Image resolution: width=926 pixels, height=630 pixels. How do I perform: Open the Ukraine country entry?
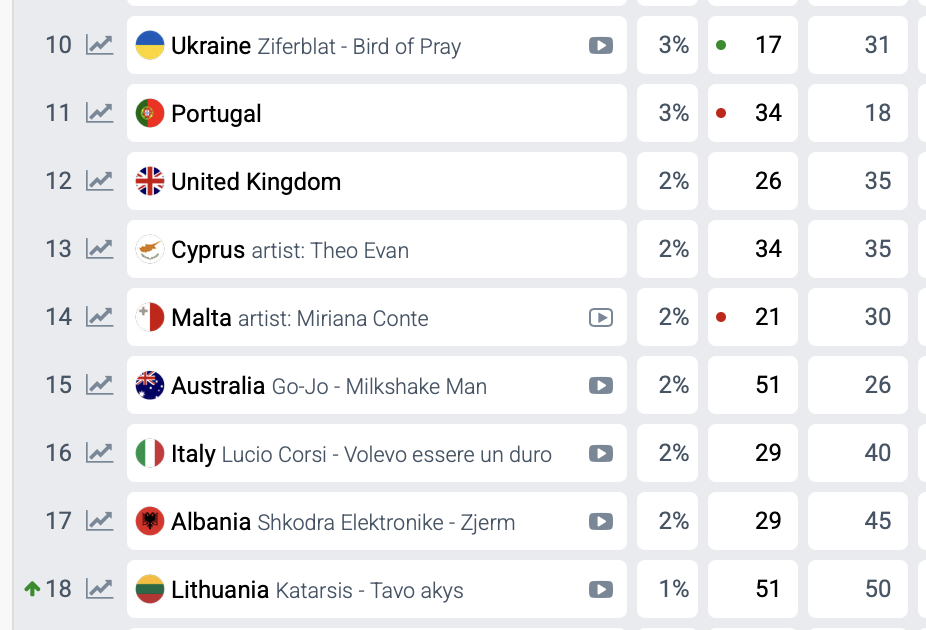coord(211,45)
